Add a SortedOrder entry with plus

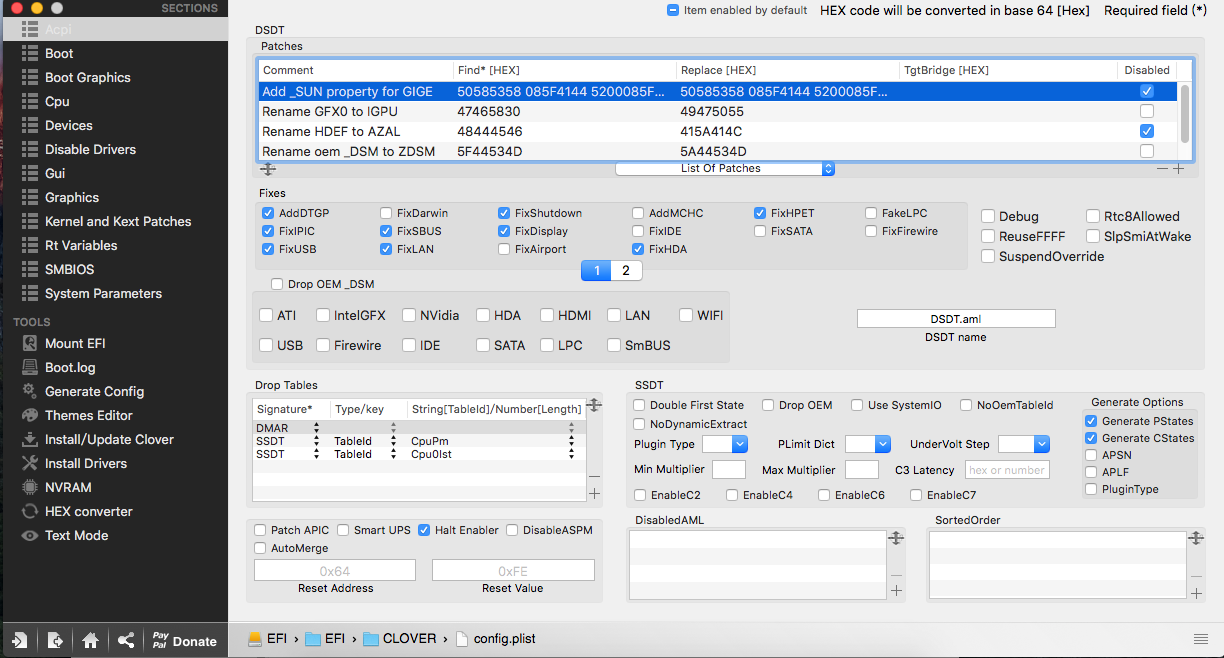pyautogui.click(x=1197, y=593)
